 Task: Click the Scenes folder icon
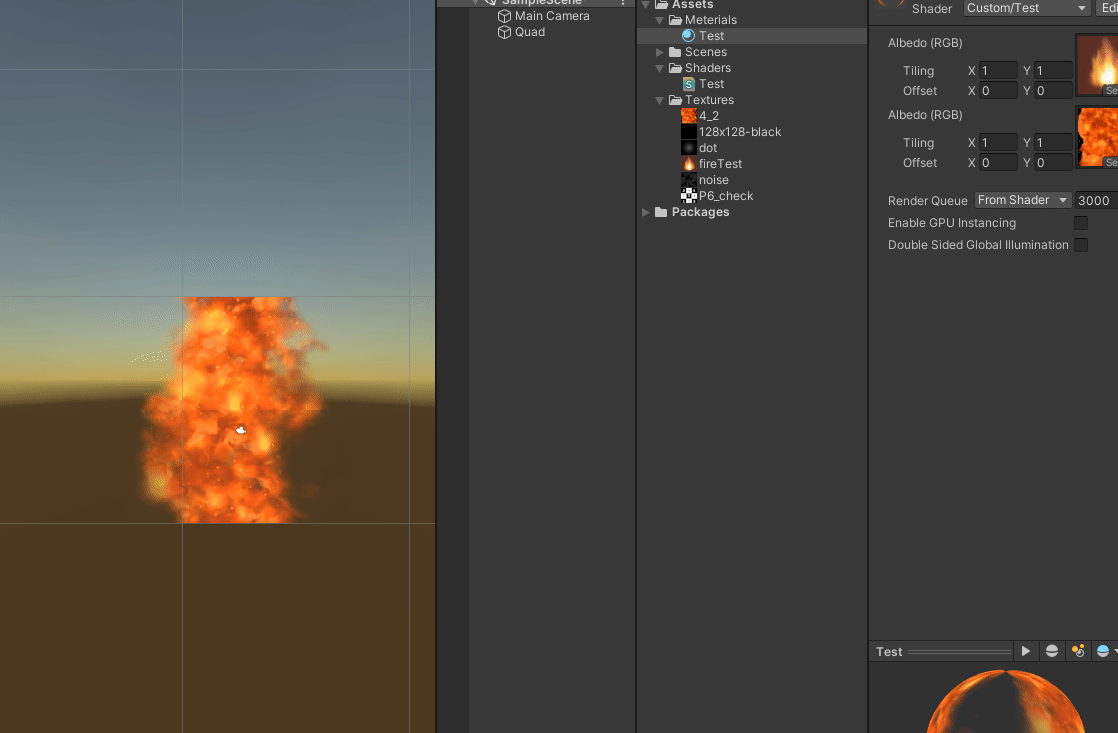675,52
